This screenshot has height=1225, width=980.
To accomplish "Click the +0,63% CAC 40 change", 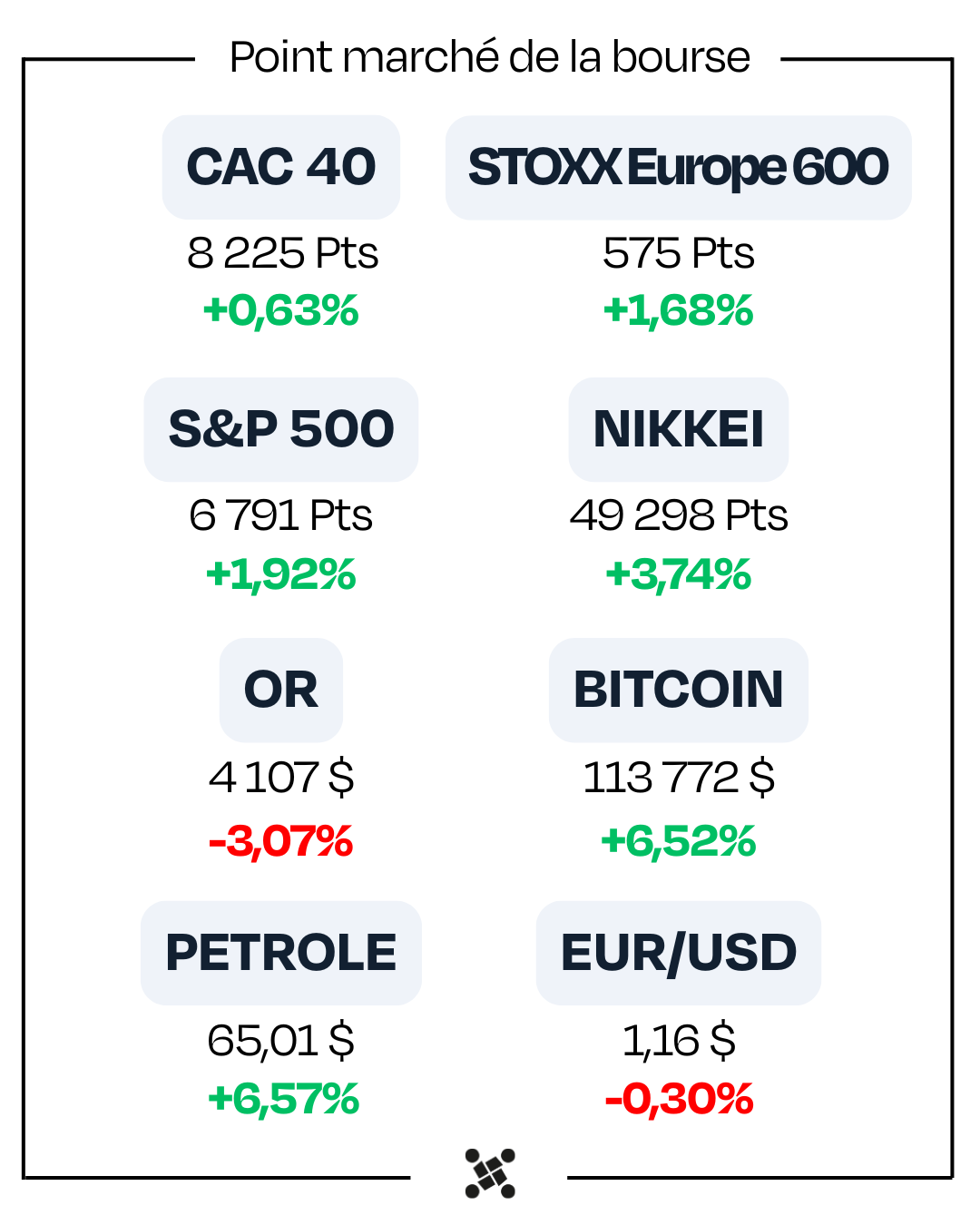I will pos(281,310).
